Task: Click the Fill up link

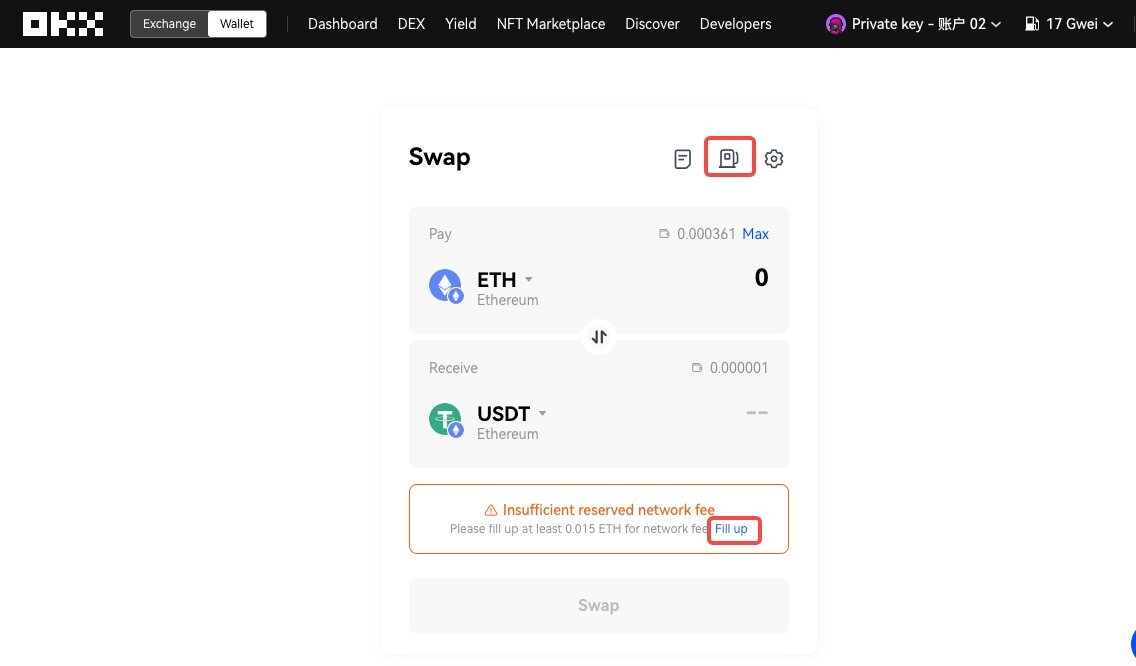Action: click(x=732, y=529)
